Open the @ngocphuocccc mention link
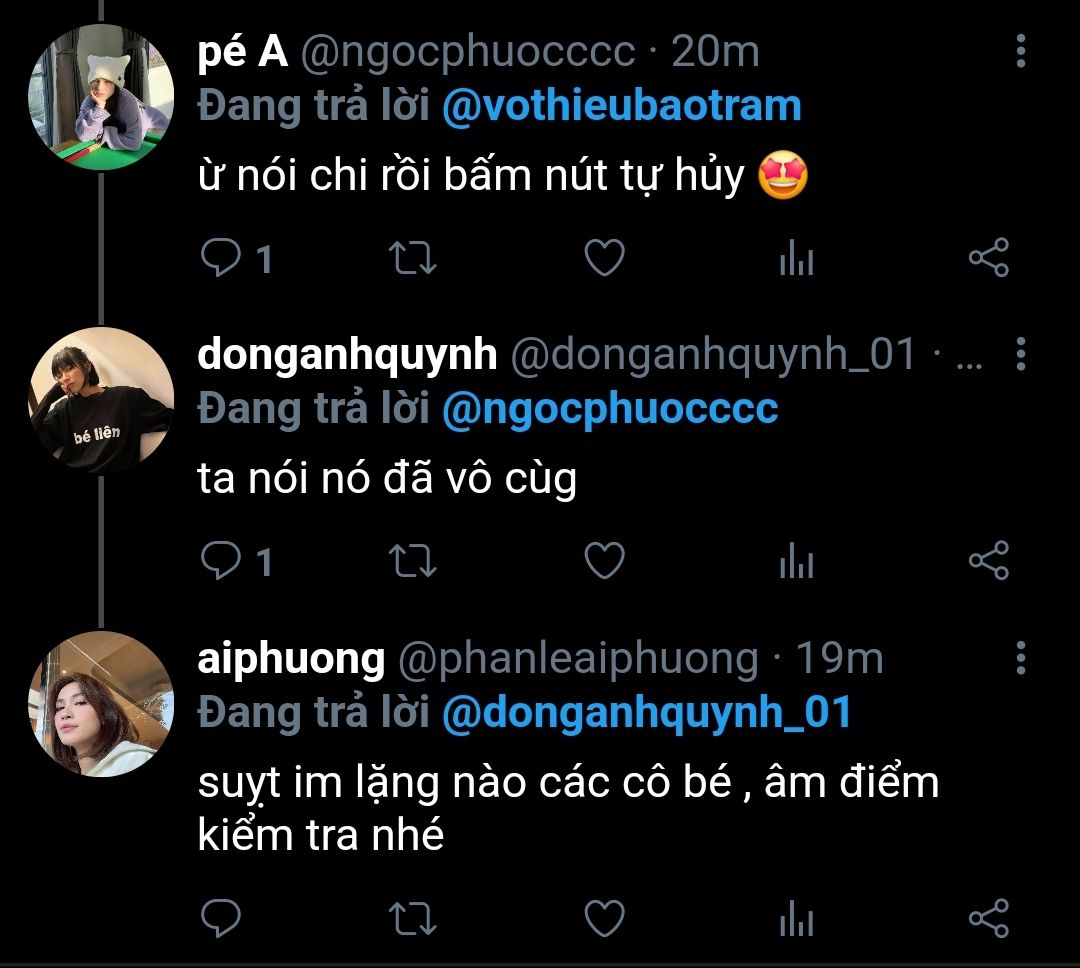 tap(609, 409)
